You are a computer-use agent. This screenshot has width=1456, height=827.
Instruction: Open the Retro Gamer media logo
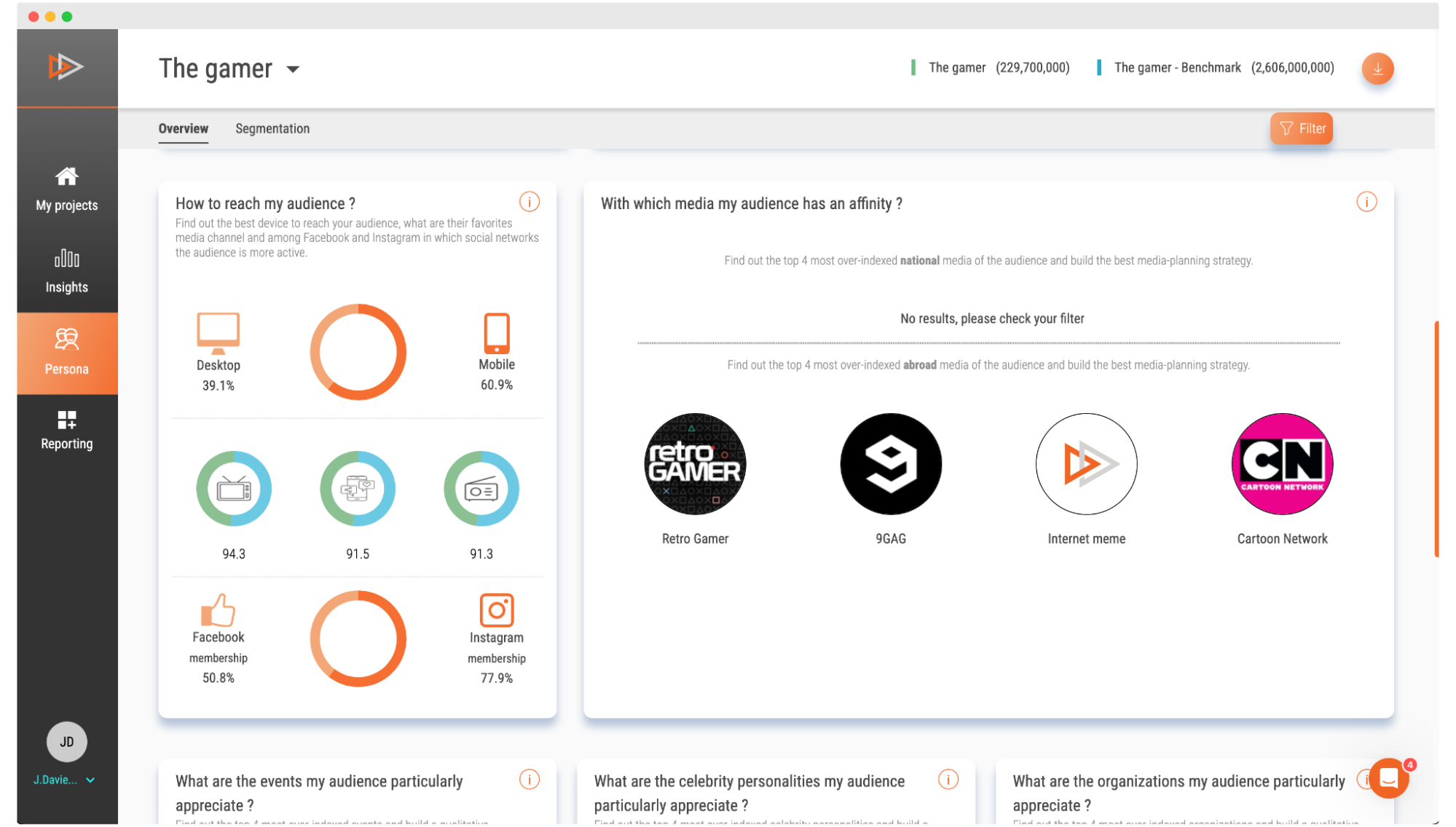(x=696, y=464)
